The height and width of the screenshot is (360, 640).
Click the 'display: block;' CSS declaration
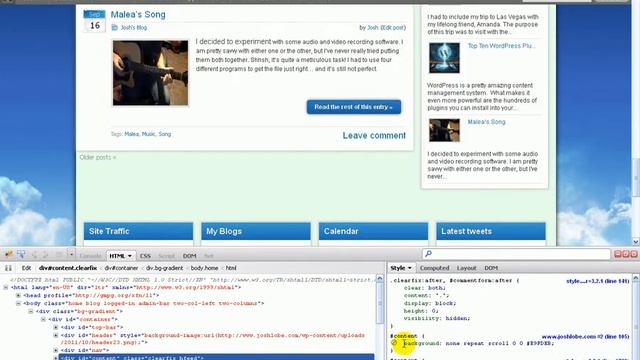coord(430,303)
